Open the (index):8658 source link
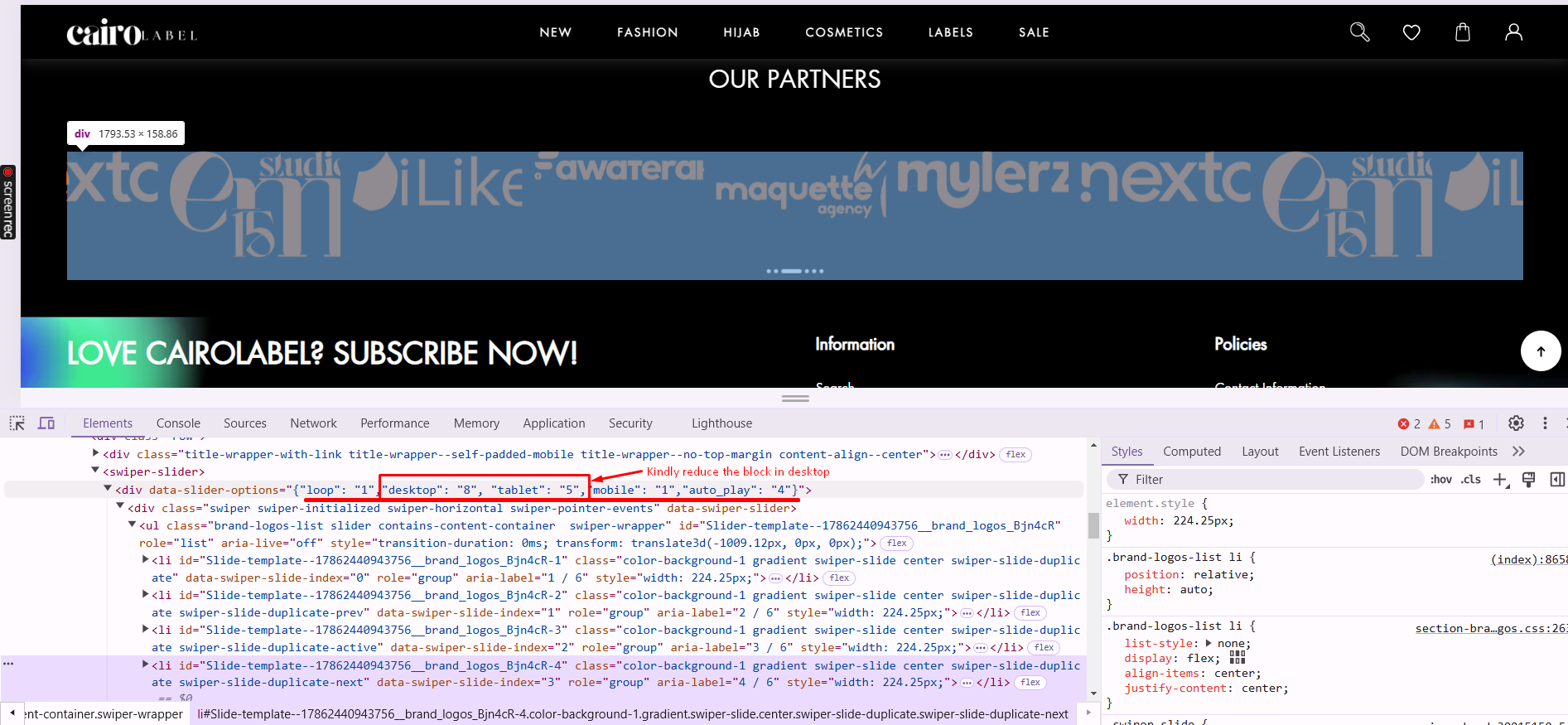This screenshot has height=725, width=1568. (x=1529, y=559)
